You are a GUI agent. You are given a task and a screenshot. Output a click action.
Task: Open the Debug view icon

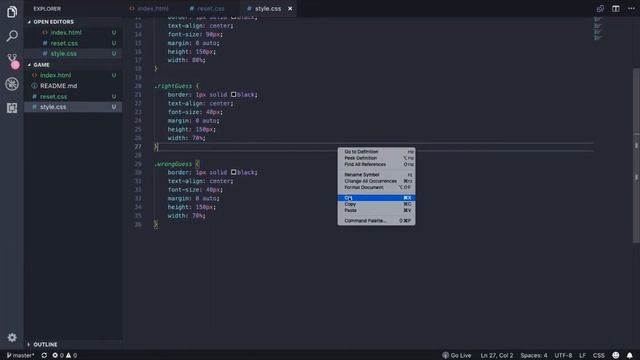tap(12, 84)
